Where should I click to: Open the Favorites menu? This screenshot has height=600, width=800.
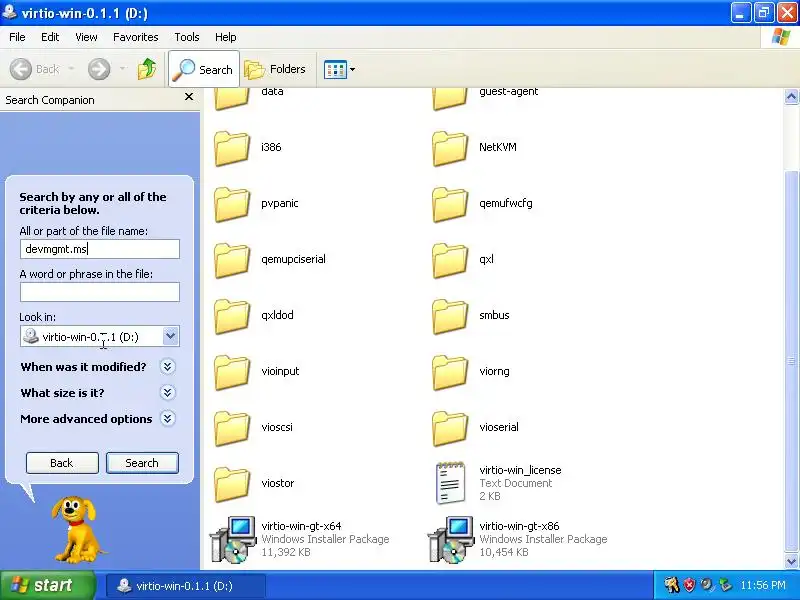[136, 37]
